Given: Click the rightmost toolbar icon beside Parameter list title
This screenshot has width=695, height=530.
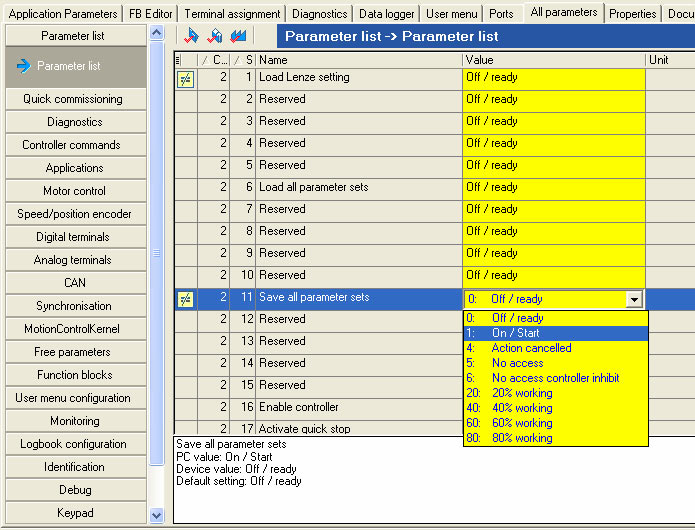Looking at the screenshot, I should click(x=238, y=36).
